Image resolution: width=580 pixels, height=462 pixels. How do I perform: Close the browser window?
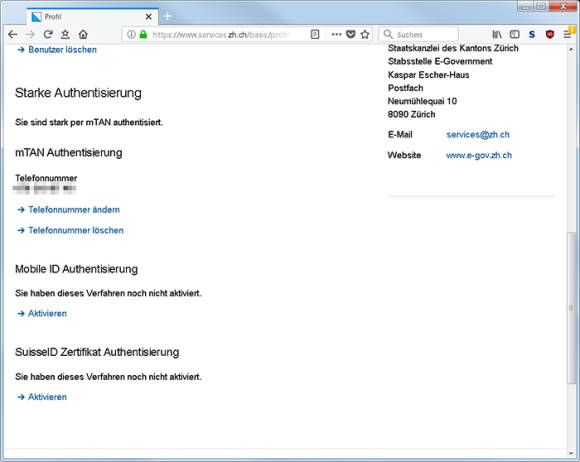coord(564,6)
